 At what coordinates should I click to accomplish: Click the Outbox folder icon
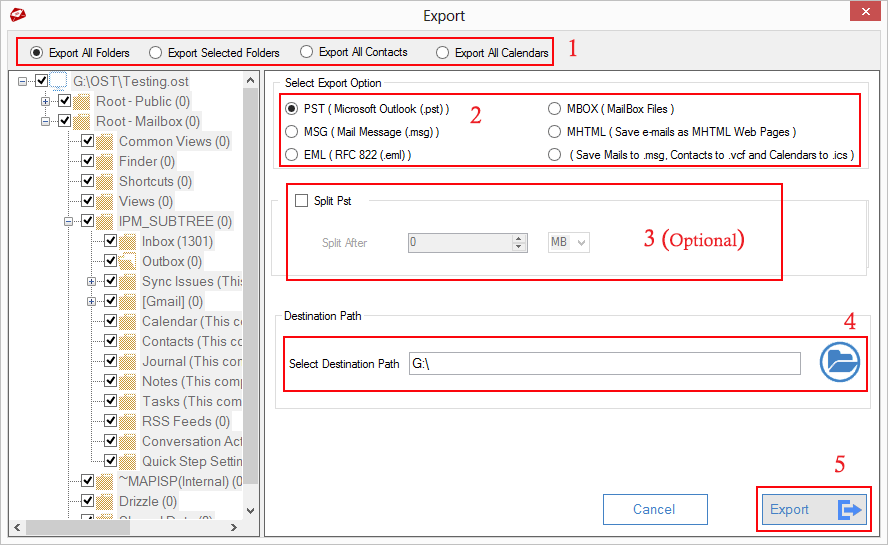128,261
